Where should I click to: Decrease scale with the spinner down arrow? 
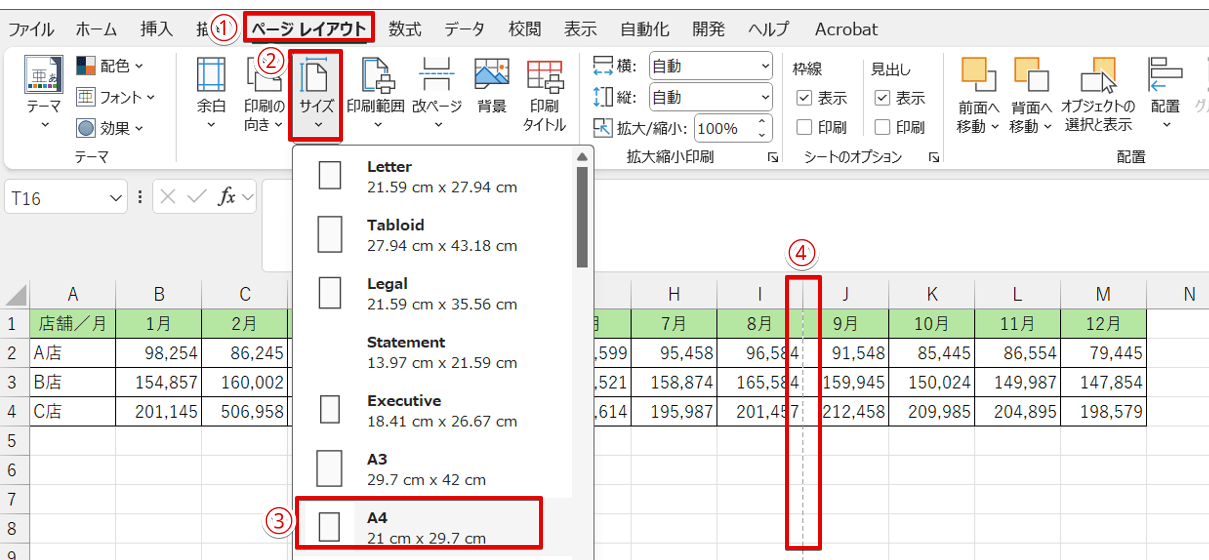764,135
